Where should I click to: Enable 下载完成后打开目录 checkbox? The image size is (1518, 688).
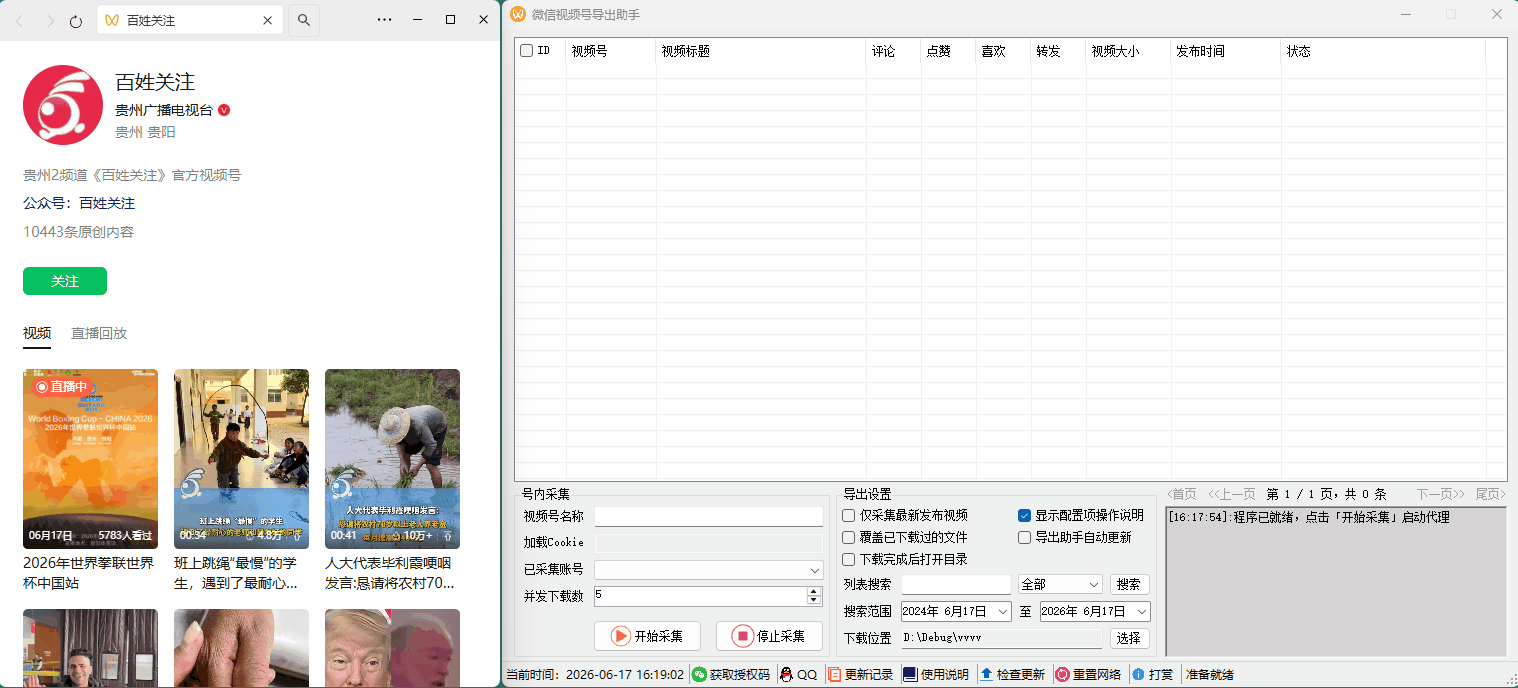[x=848, y=559]
